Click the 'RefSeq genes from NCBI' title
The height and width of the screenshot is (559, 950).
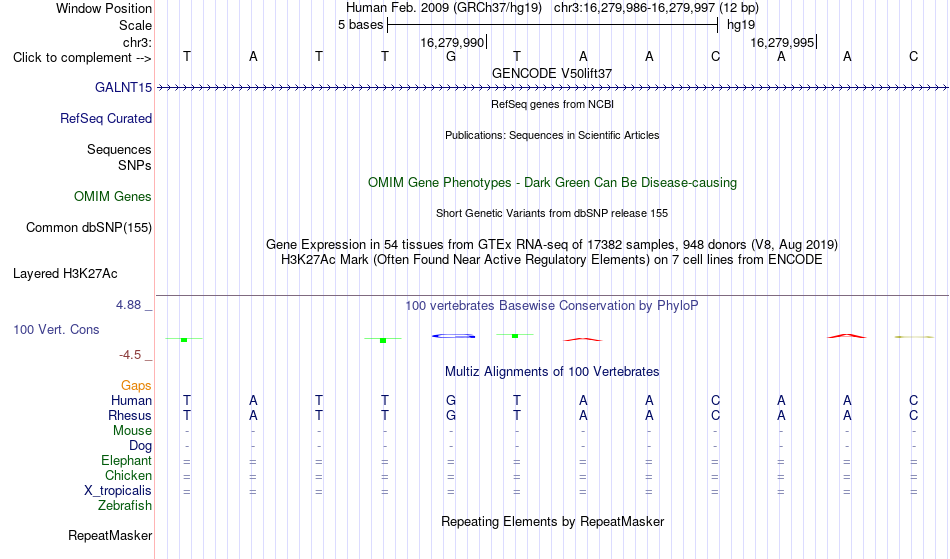click(552, 104)
